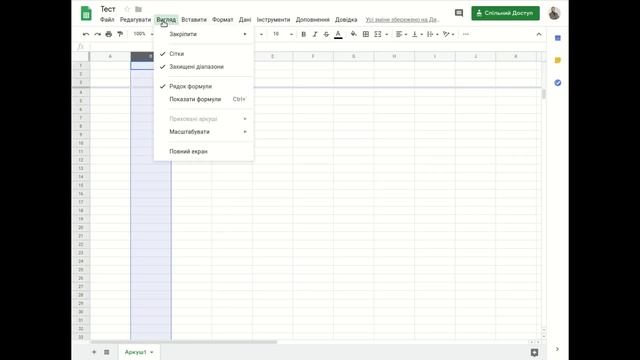Add a new sheet with plus icon

tap(94, 352)
